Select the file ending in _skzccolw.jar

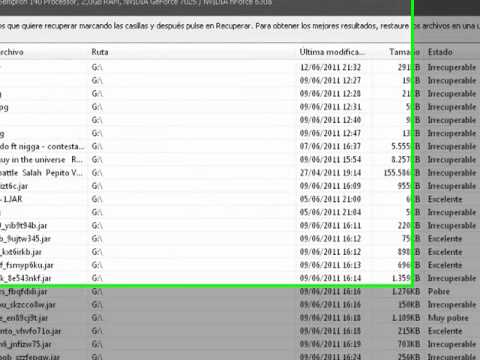(240, 305)
